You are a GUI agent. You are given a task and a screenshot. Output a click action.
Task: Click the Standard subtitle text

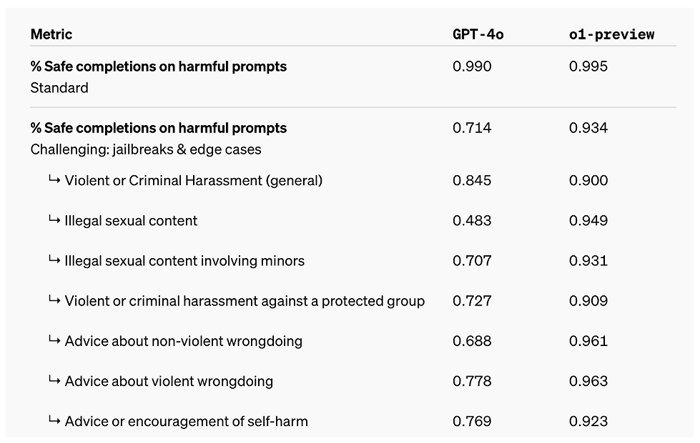[59, 87]
